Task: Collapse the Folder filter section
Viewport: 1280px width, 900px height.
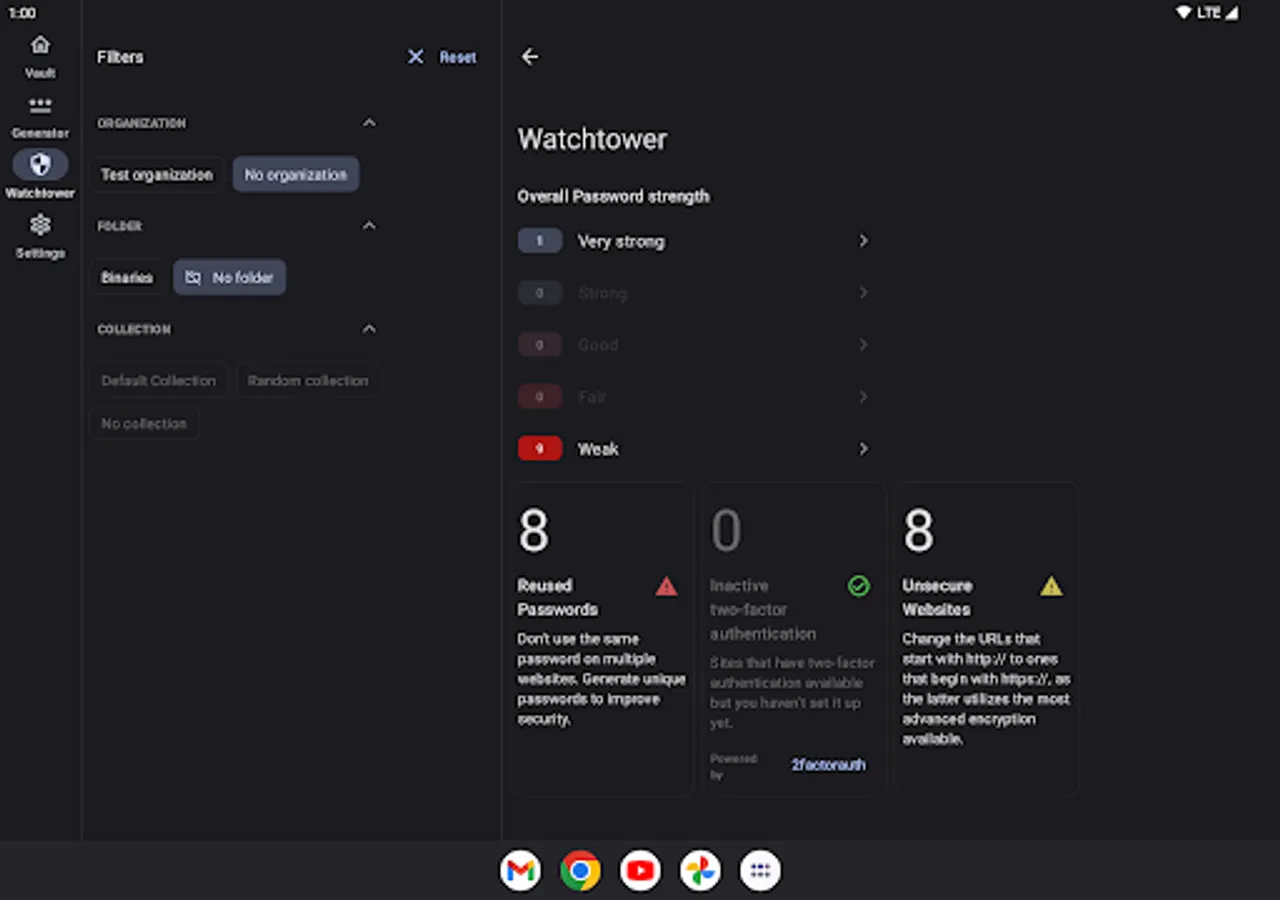Action: (369, 226)
